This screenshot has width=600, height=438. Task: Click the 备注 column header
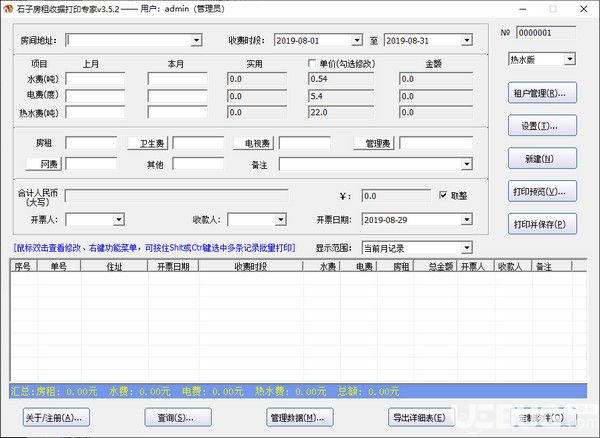click(551, 266)
